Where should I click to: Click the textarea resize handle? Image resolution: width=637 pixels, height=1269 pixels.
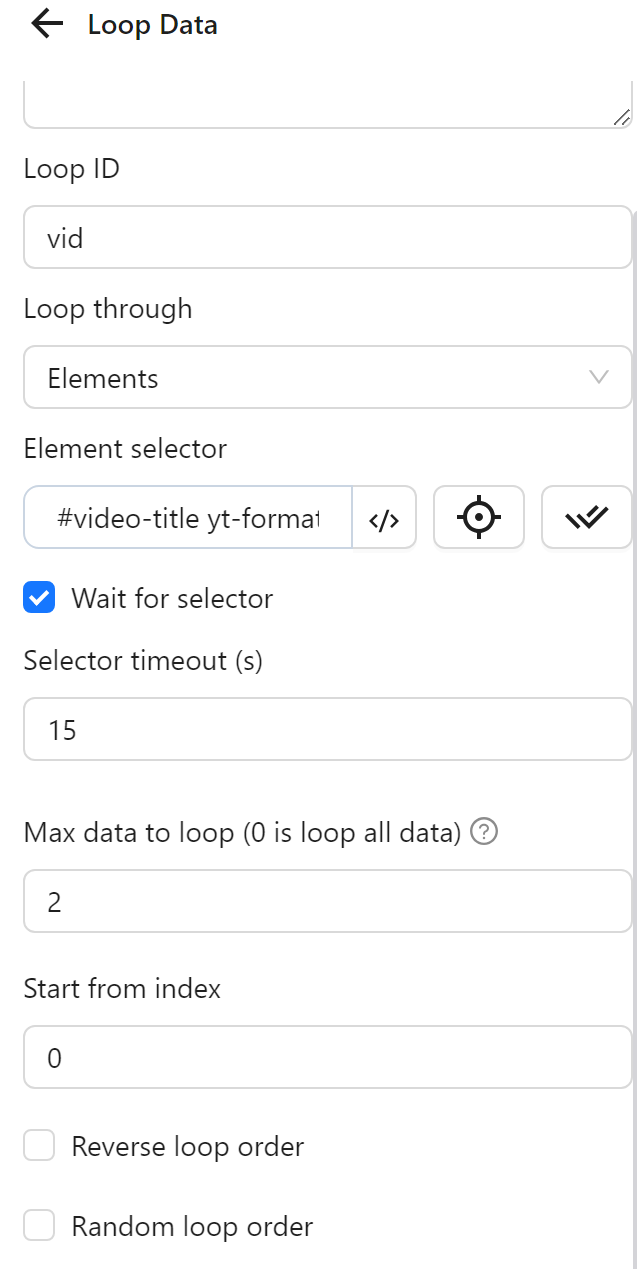click(621, 116)
